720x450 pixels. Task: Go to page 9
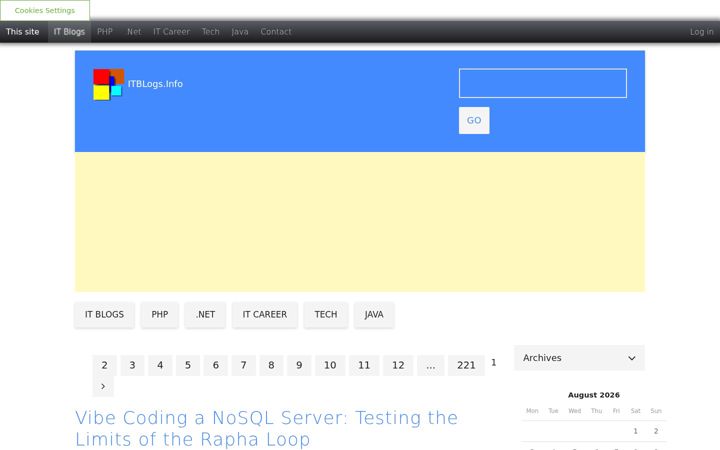(299, 365)
